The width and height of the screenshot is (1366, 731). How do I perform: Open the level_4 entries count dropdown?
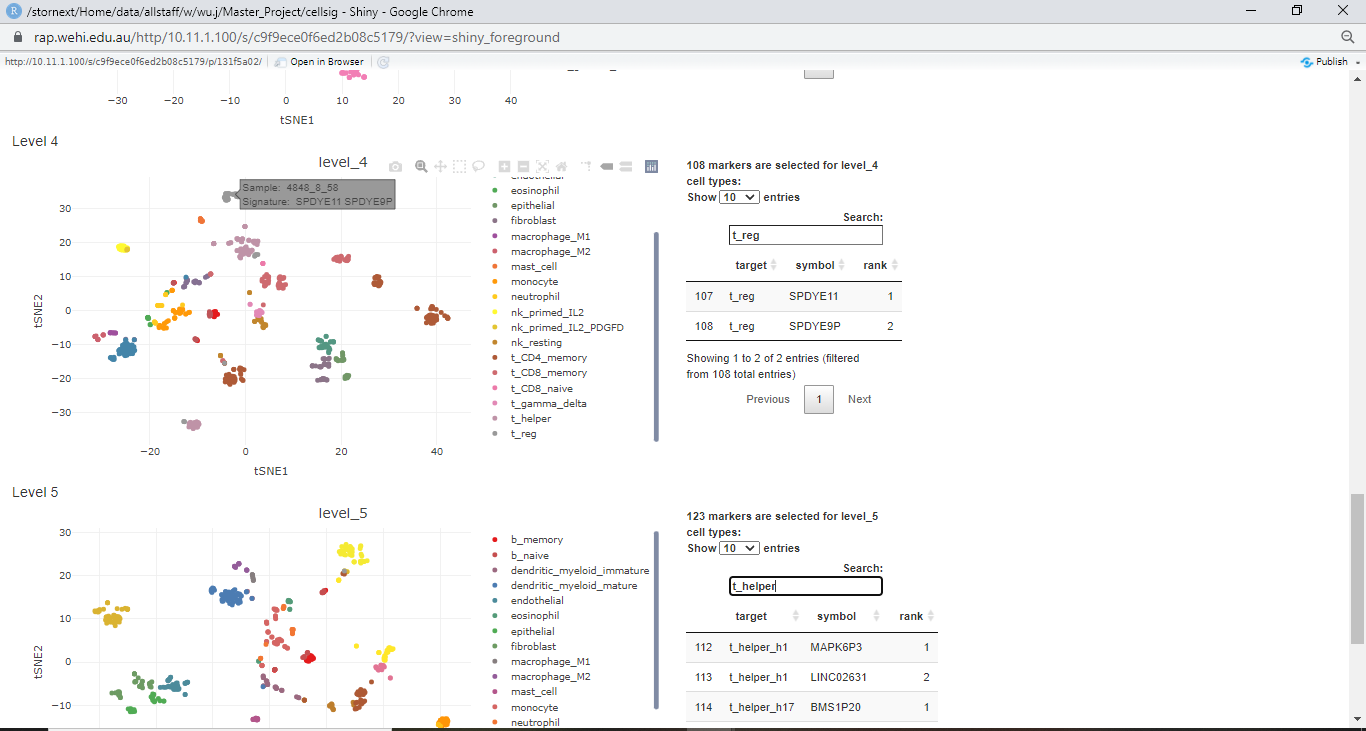click(x=738, y=197)
